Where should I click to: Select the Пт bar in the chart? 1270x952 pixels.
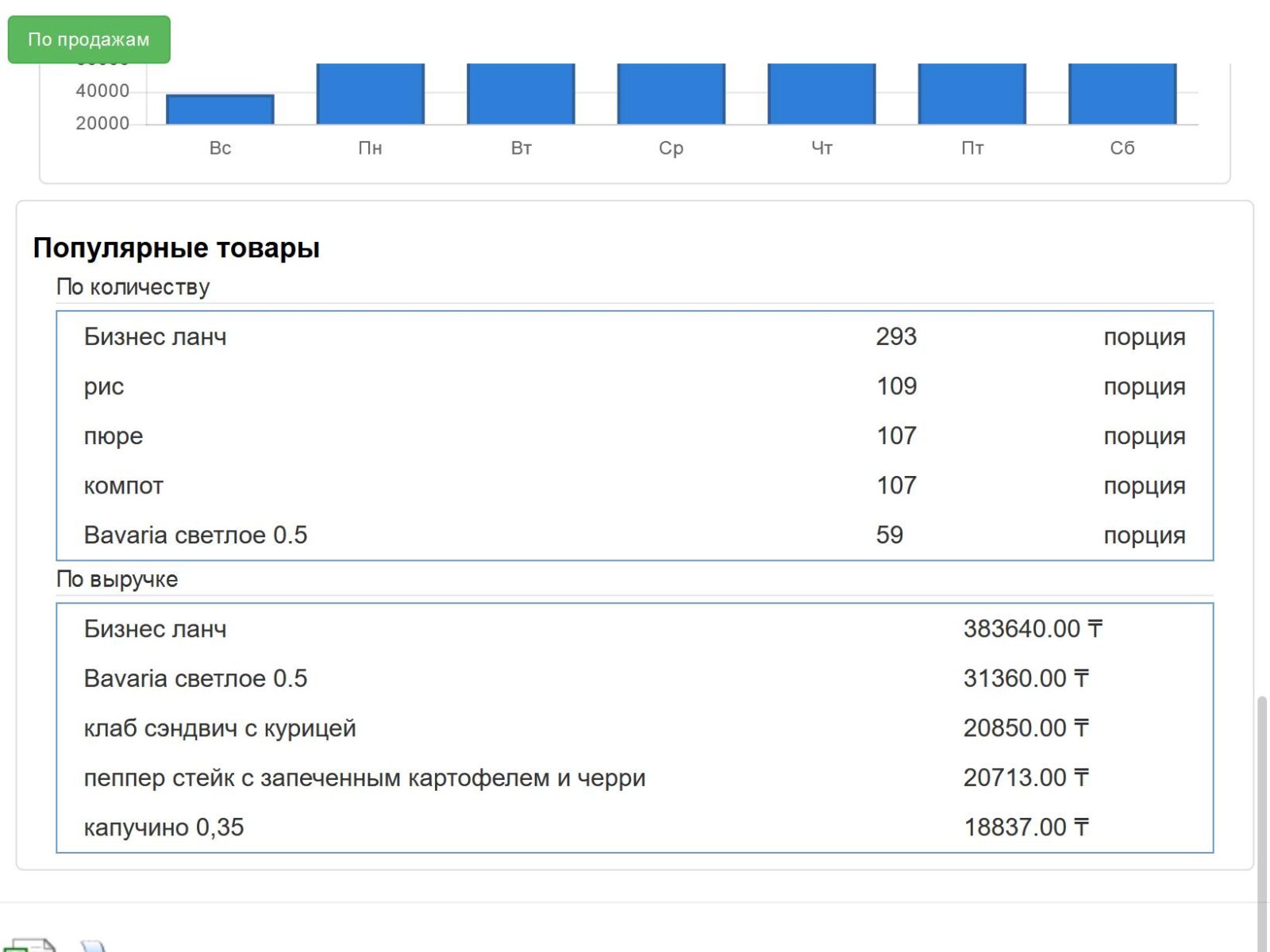point(972,94)
